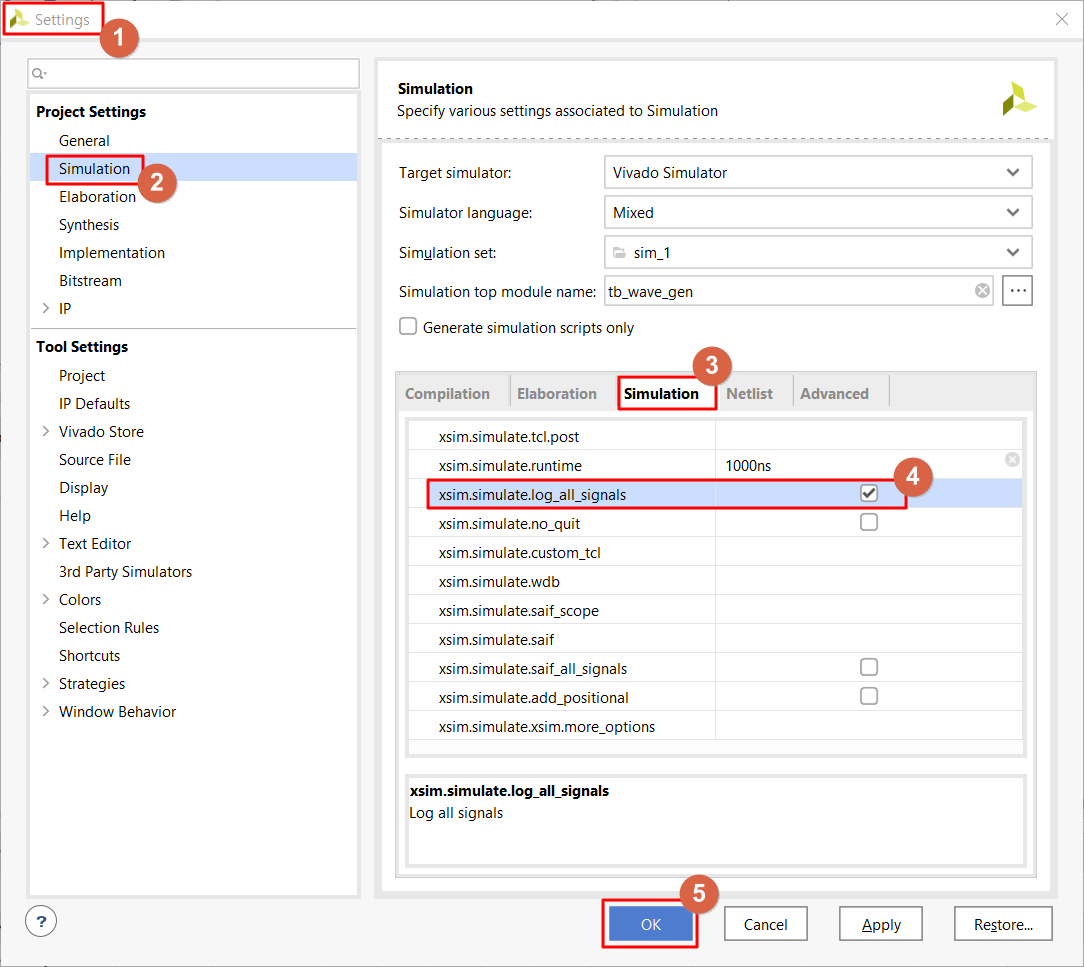
Task: Select Selection Rules item
Action: point(109,628)
